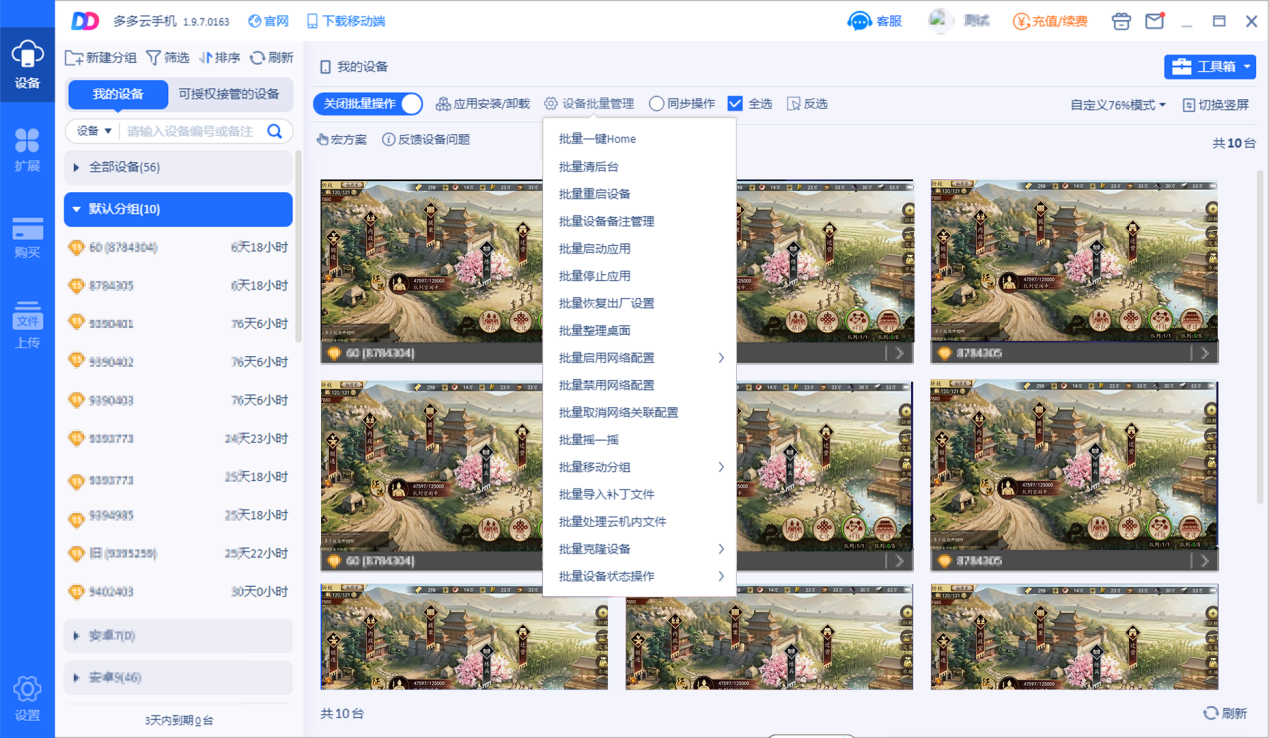Viewport: 1269px width, 738px height.
Task: Open 宏方案
Action: pyautogui.click(x=341, y=140)
